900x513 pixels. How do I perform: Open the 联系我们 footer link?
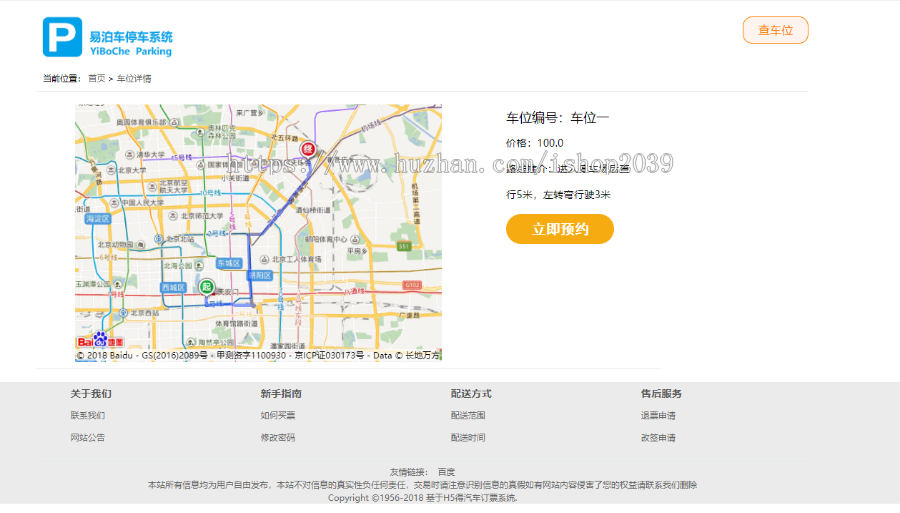(x=88, y=415)
